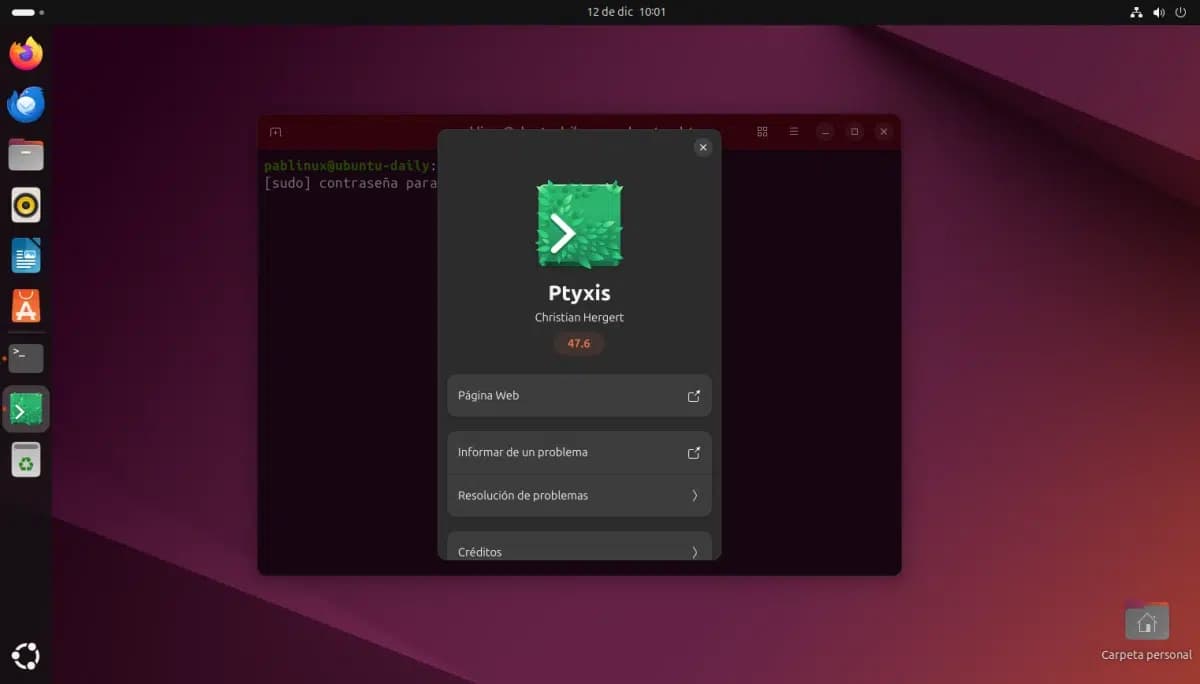
Task: Expand chevron next to Créditos
Action: click(695, 552)
